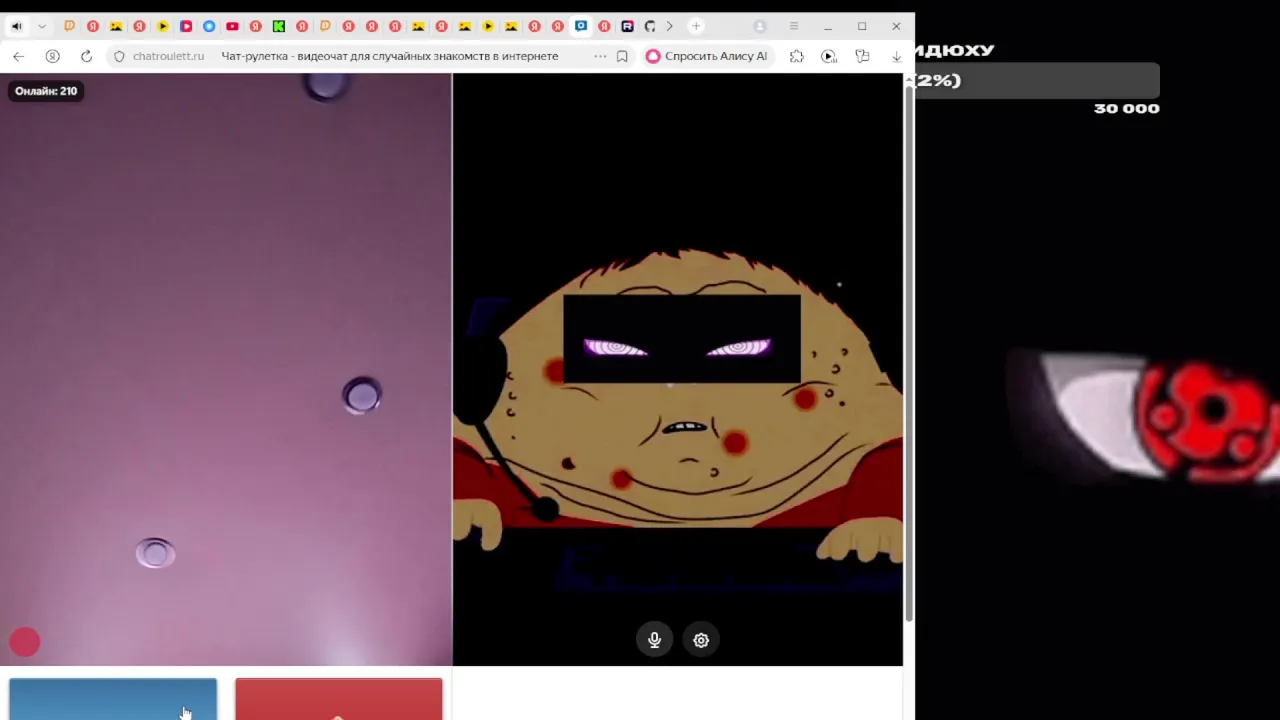
Task: Select the active chat roulette tab
Action: [581, 26]
